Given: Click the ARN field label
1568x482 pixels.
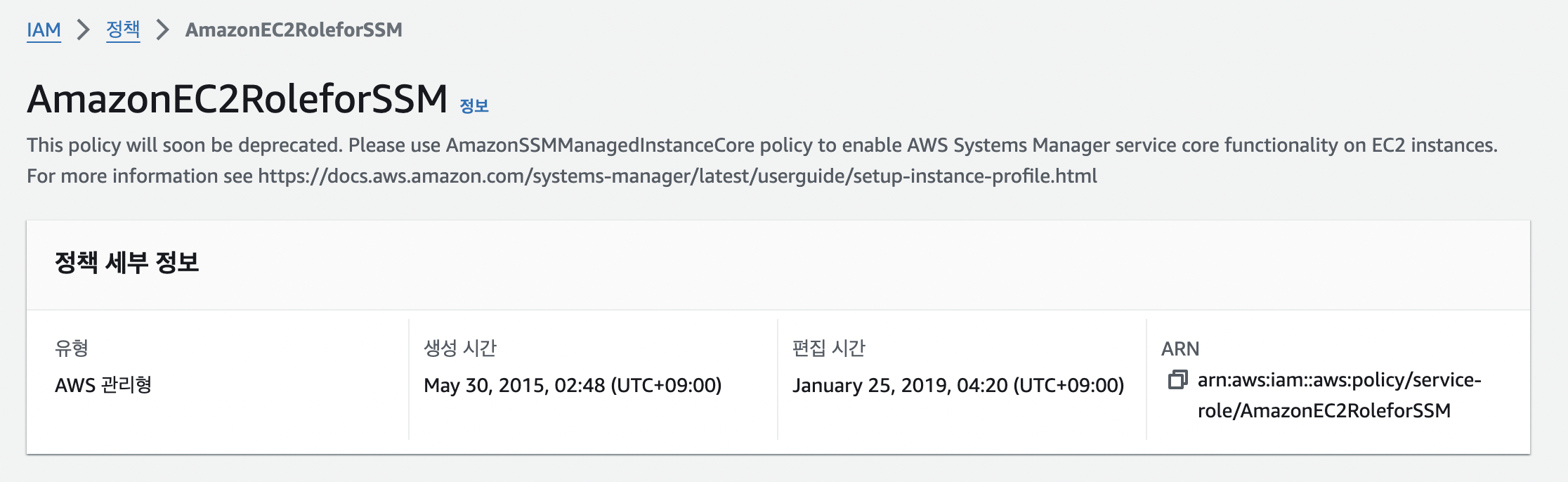Looking at the screenshot, I should tap(1180, 349).
